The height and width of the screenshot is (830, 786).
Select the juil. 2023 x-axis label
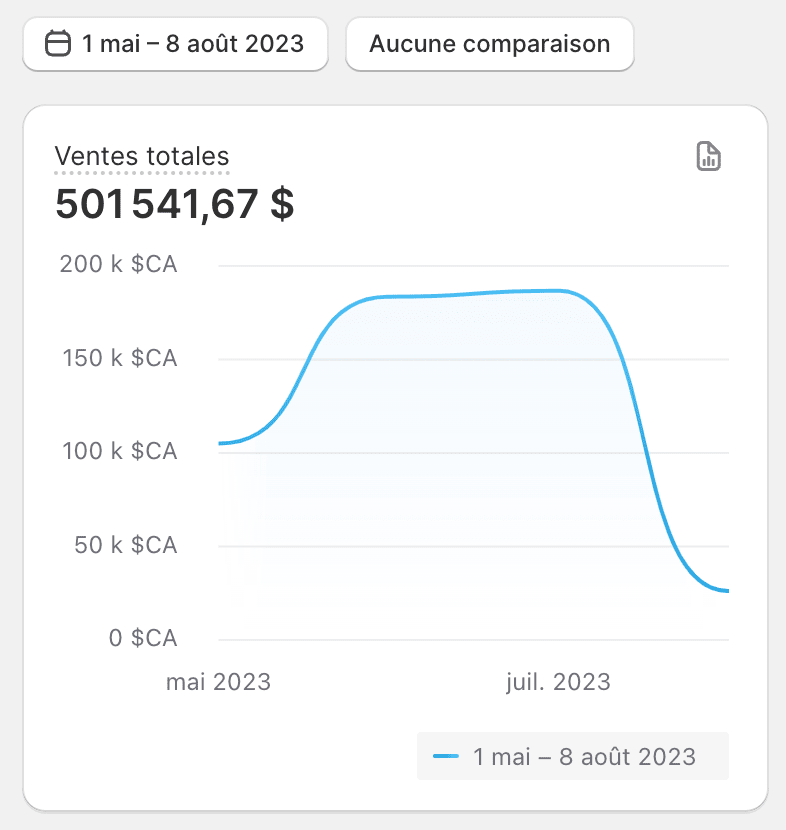[x=555, y=682]
